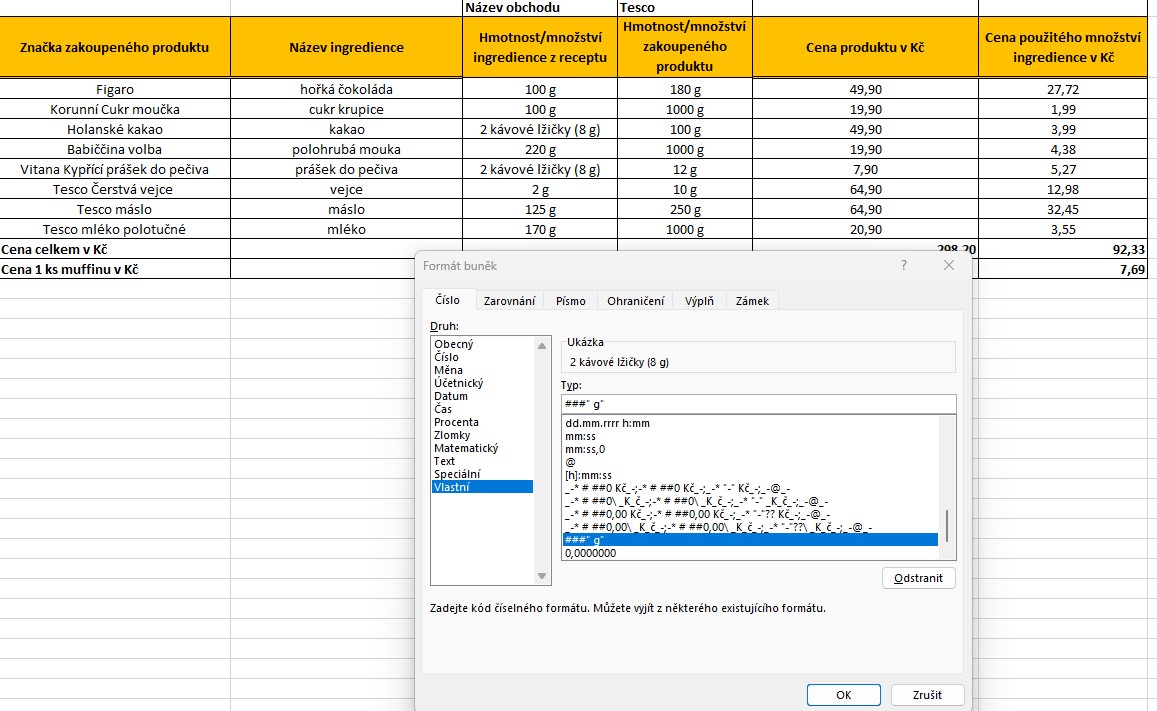Choose the [h]:mm:ss format code
The image size is (1157, 711).
pyautogui.click(x=588, y=475)
